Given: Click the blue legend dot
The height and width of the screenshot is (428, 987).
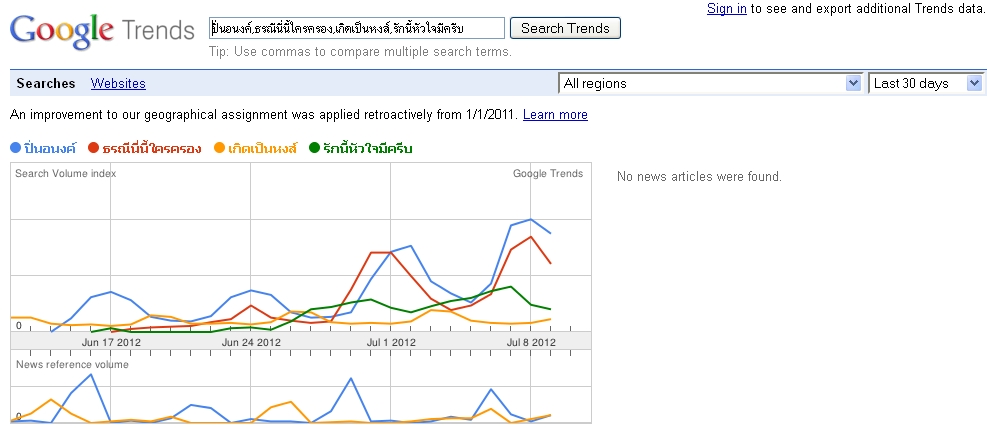Looking at the screenshot, I should 15,148.
